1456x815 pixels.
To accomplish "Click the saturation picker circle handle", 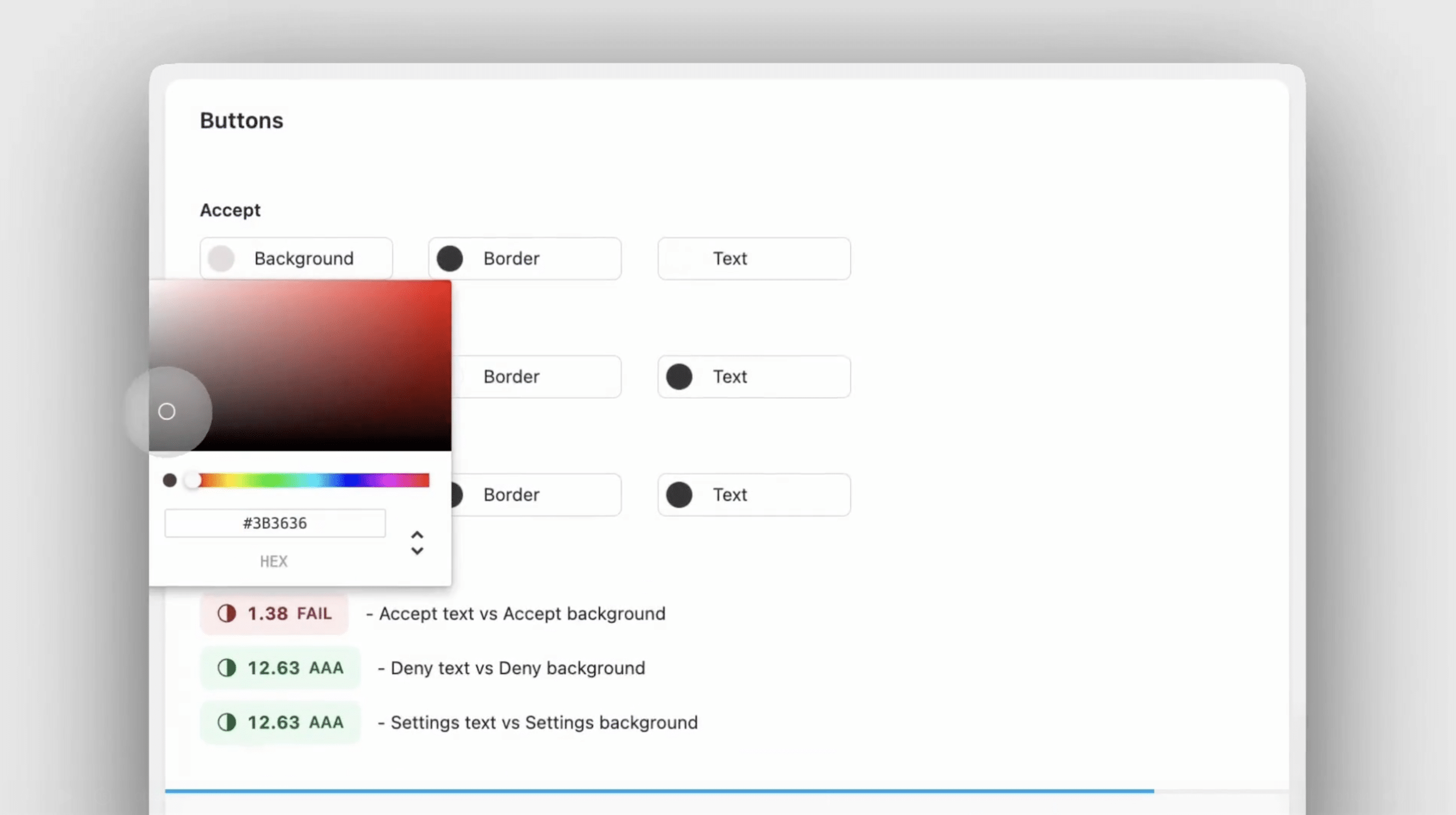I will tap(167, 411).
